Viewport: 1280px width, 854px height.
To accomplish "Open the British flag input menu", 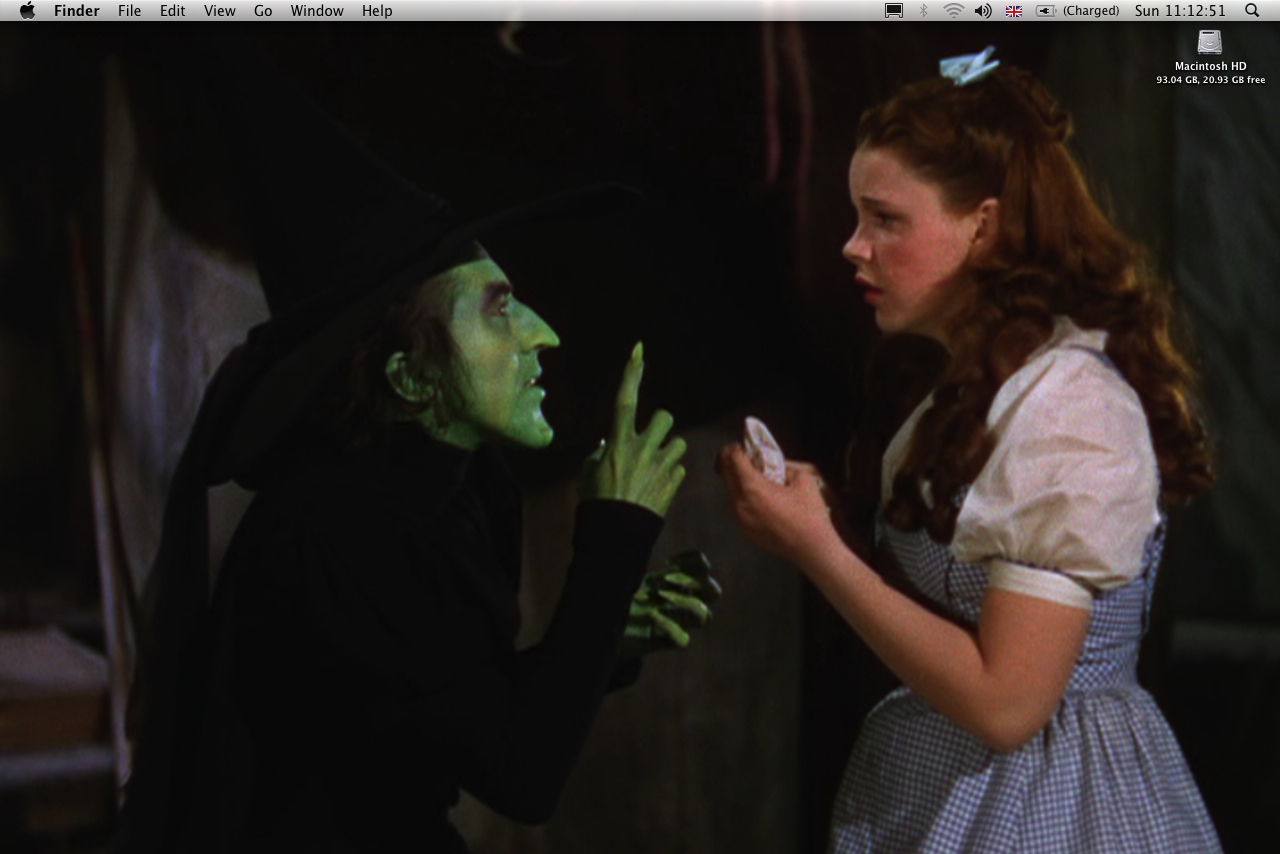I will click(1014, 11).
